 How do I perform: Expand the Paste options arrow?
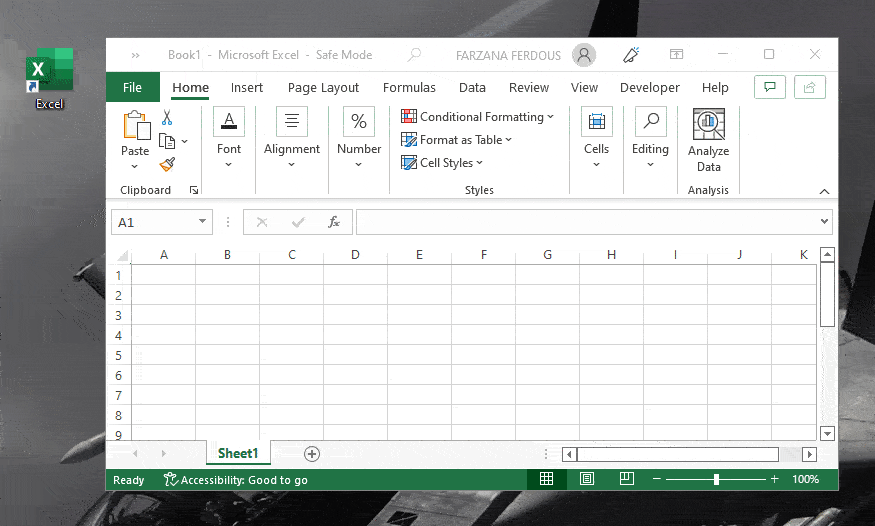point(134,166)
